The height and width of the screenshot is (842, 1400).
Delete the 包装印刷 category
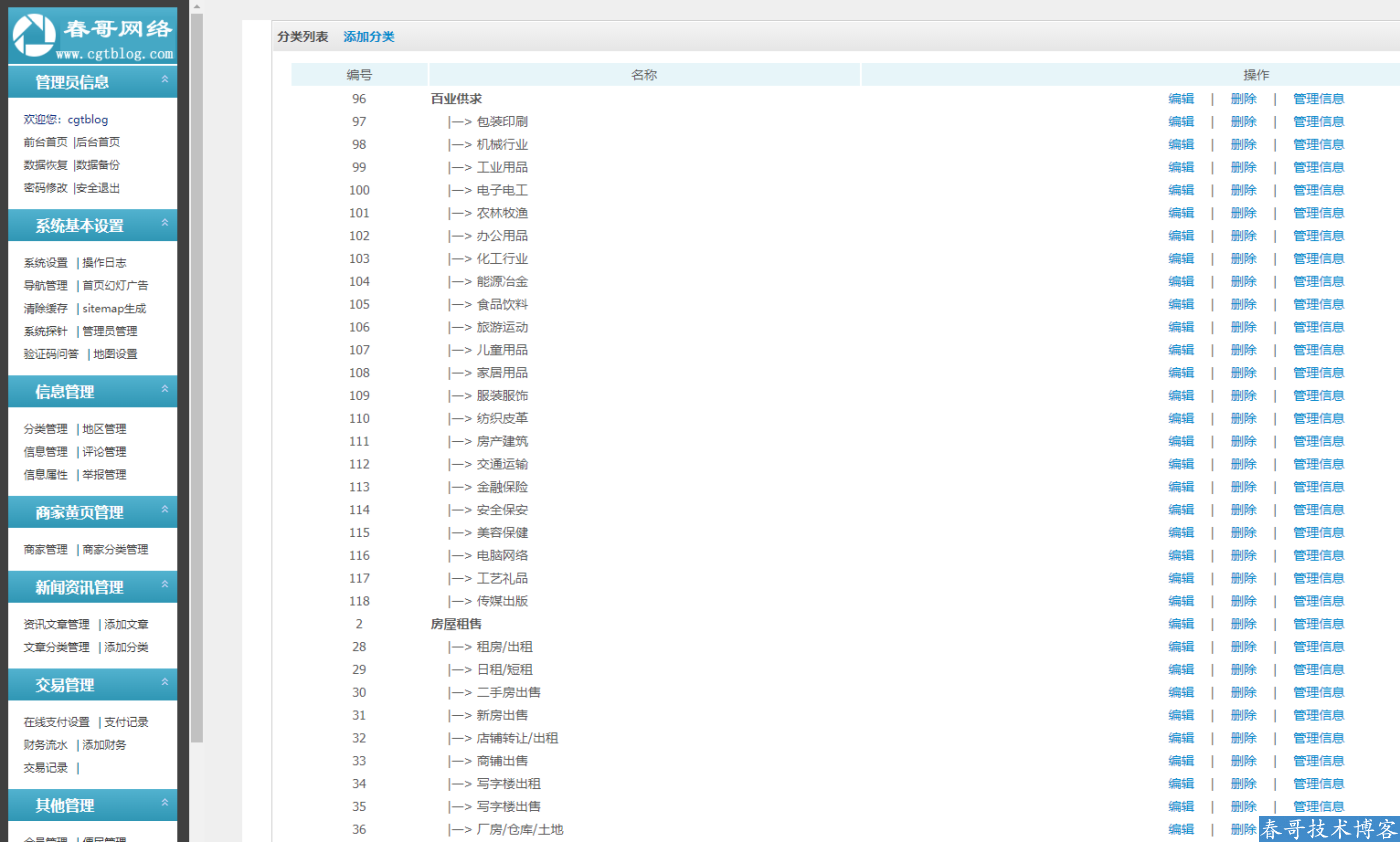tap(1243, 122)
